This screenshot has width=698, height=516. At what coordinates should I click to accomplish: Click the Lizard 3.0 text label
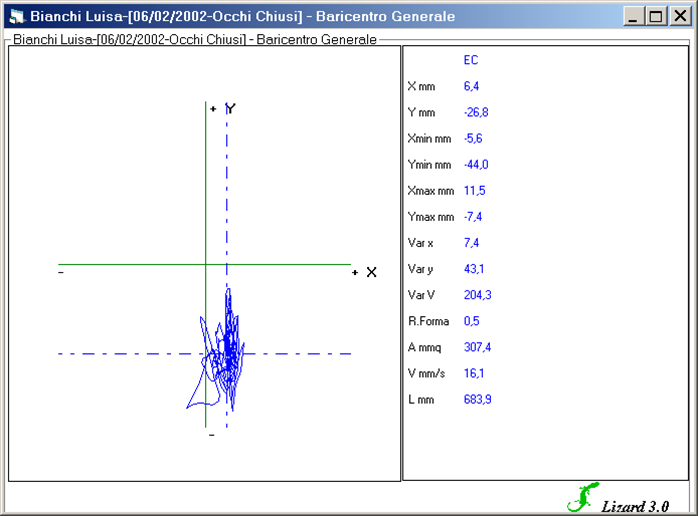tap(634, 505)
